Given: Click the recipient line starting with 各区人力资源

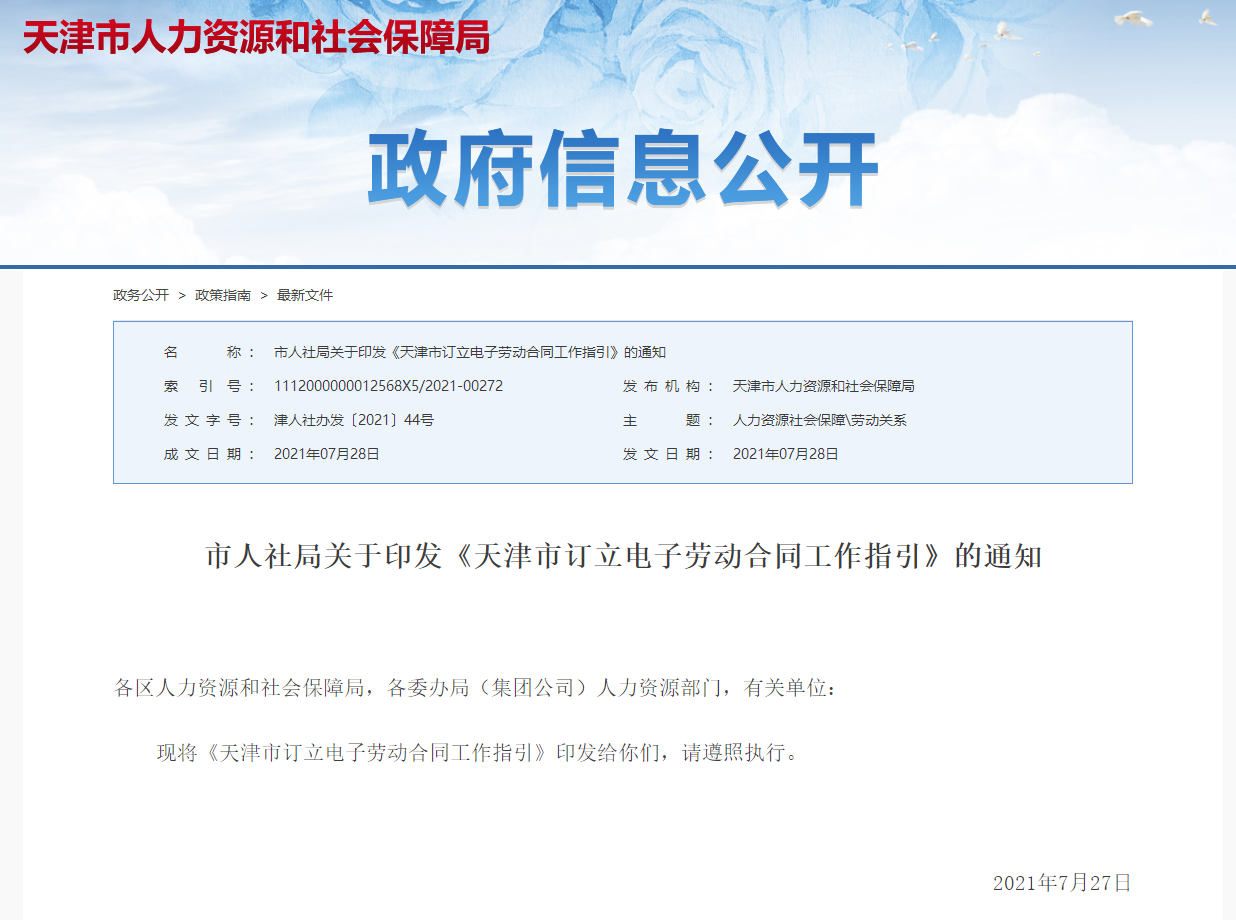Looking at the screenshot, I should point(475,688).
